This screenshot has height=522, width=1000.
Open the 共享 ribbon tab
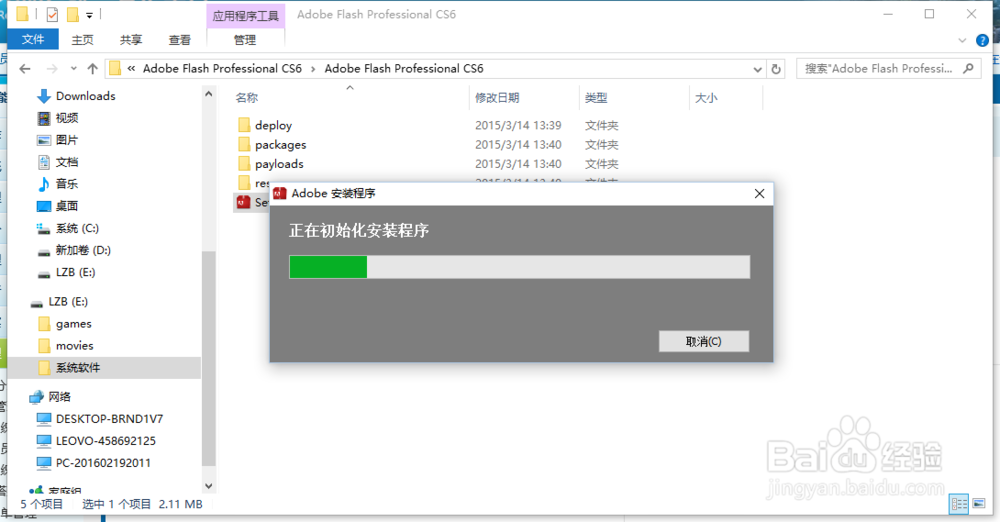(x=131, y=40)
